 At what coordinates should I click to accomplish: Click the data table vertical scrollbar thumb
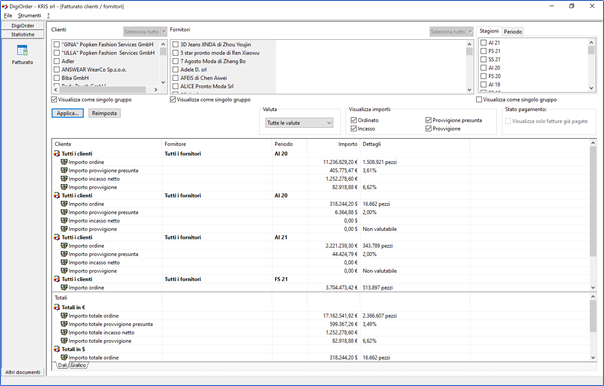(x=593, y=201)
